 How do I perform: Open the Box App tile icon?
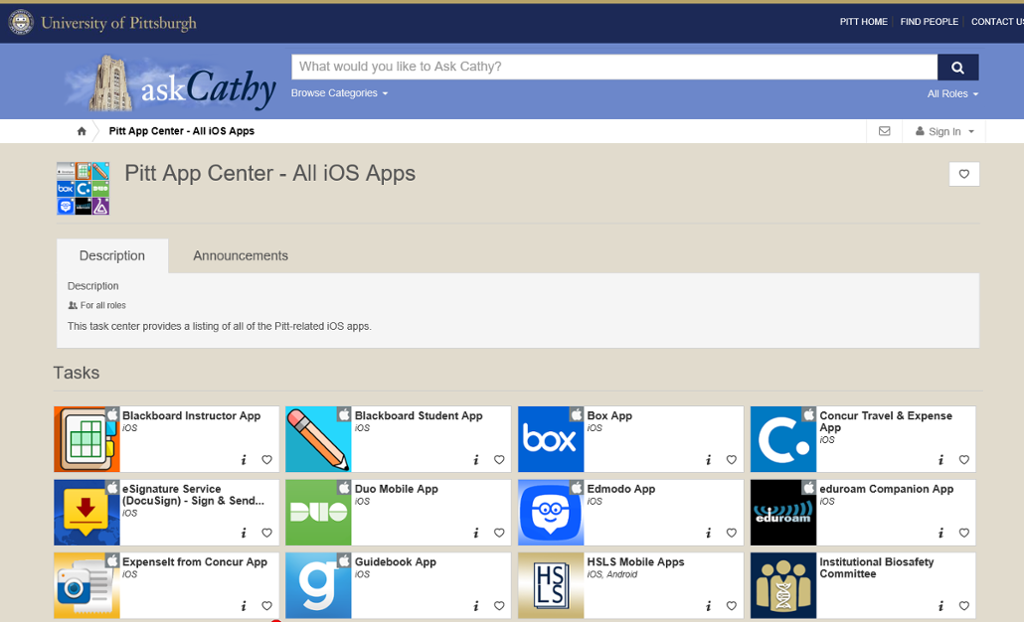coord(551,438)
